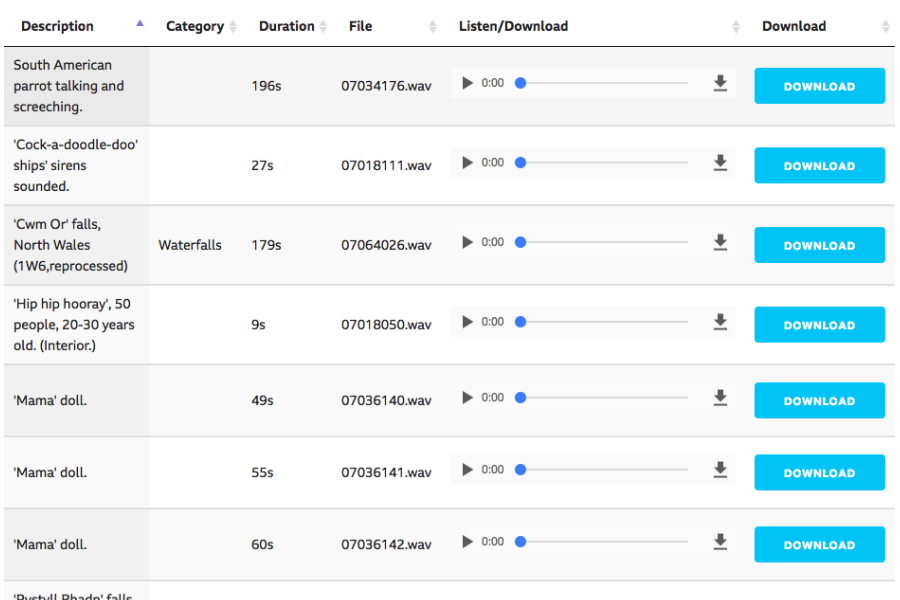Play the 55s 'Mama' doll audio
This screenshot has width=900, height=600.
467,470
